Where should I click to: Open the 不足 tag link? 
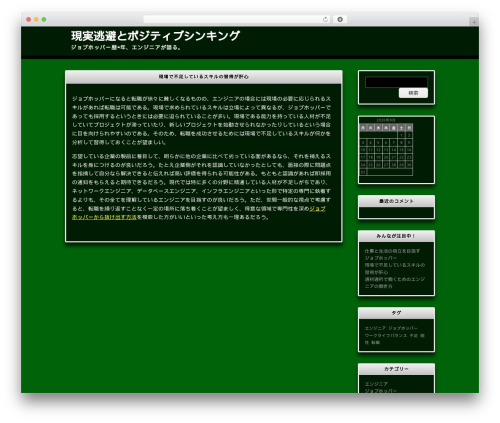(x=413, y=336)
